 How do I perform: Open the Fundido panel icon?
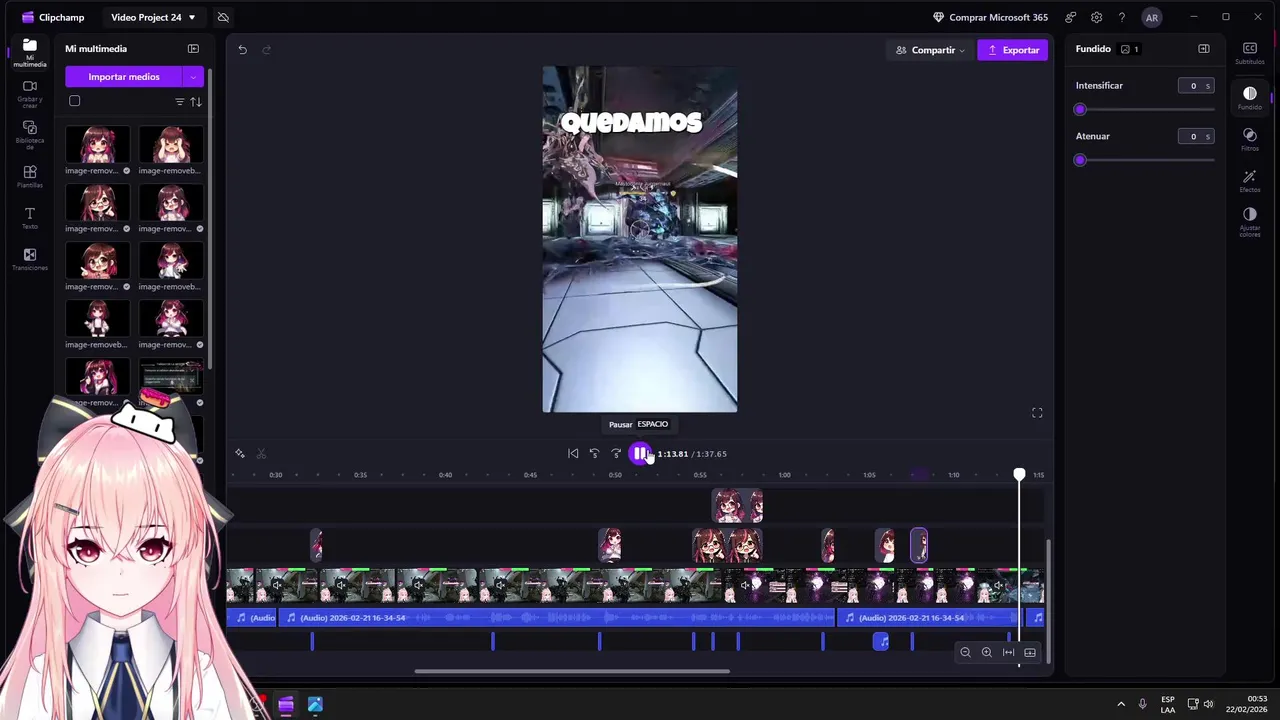coord(1250,98)
